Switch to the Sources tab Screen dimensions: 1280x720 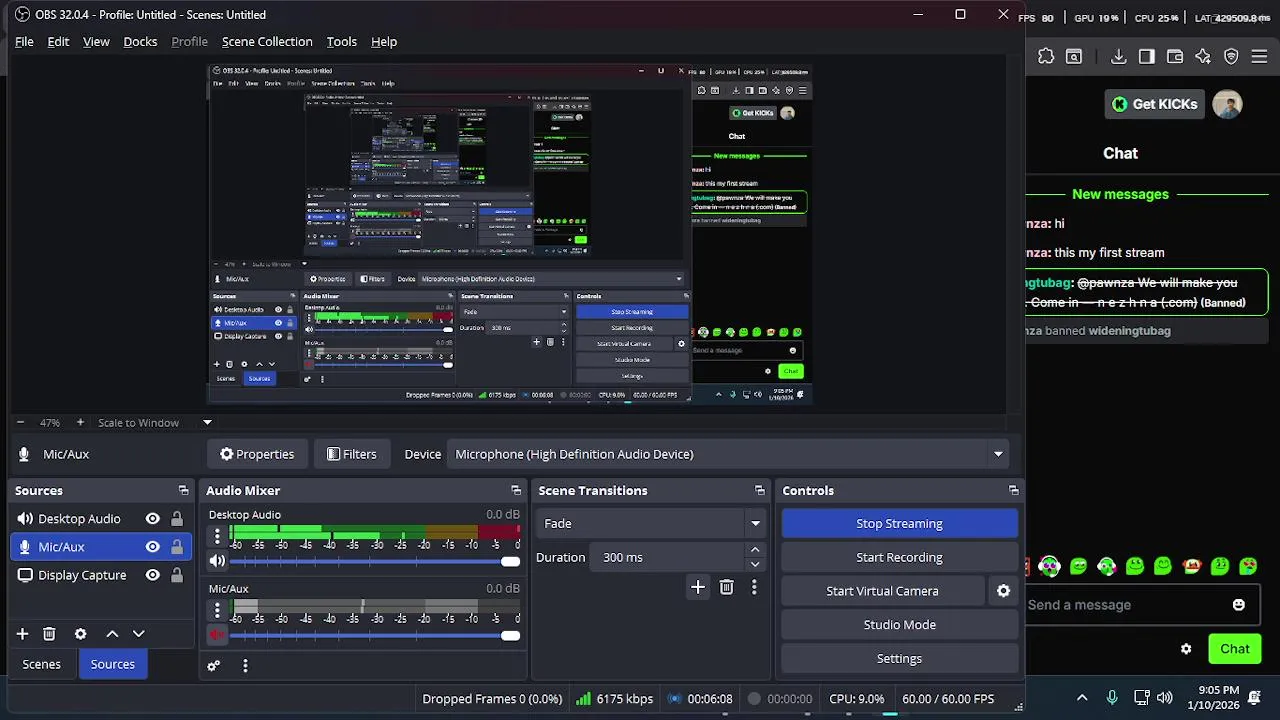(x=112, y=664)
